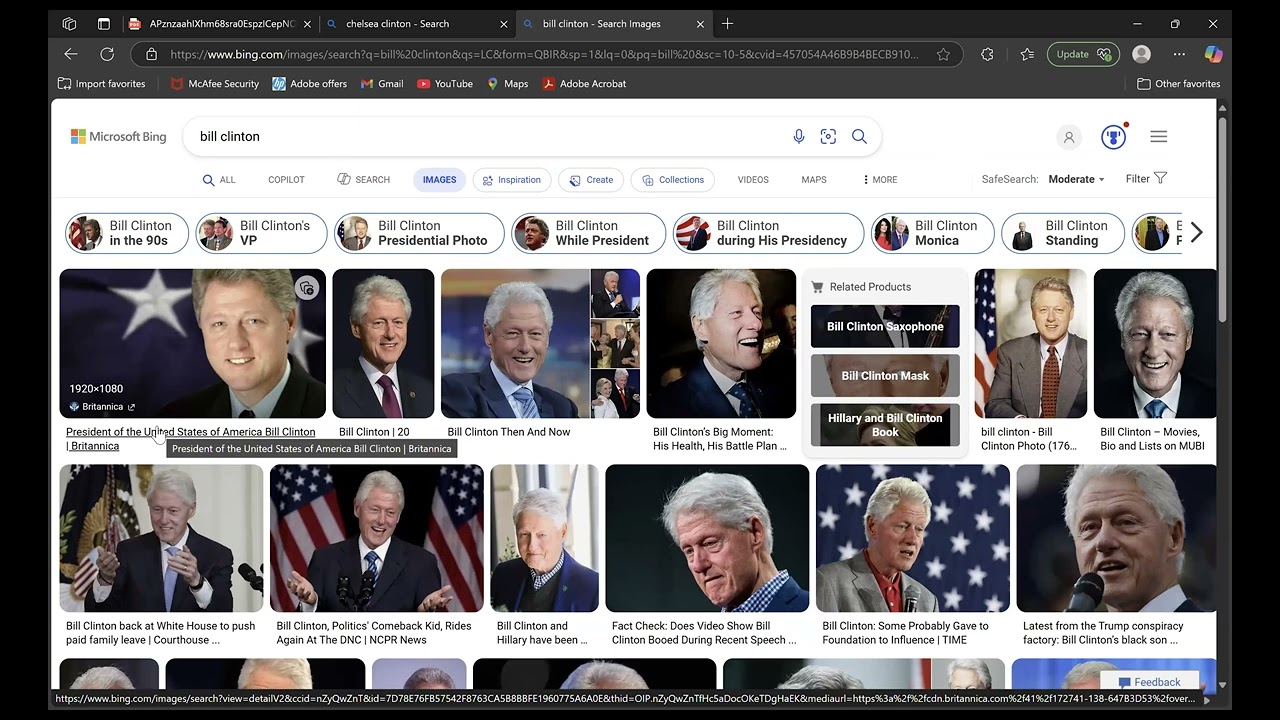1280x720 pixels.
Task: Open SafeSearch Moderate dropdown
Action: point(1076,179)
